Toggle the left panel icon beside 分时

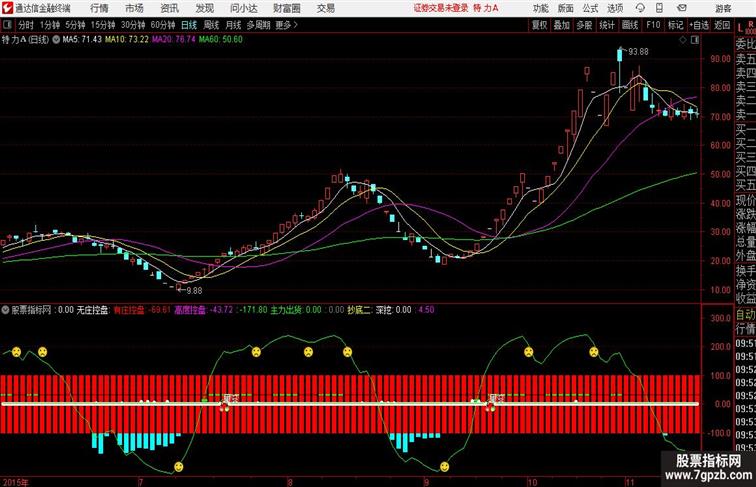click(7, 25)
